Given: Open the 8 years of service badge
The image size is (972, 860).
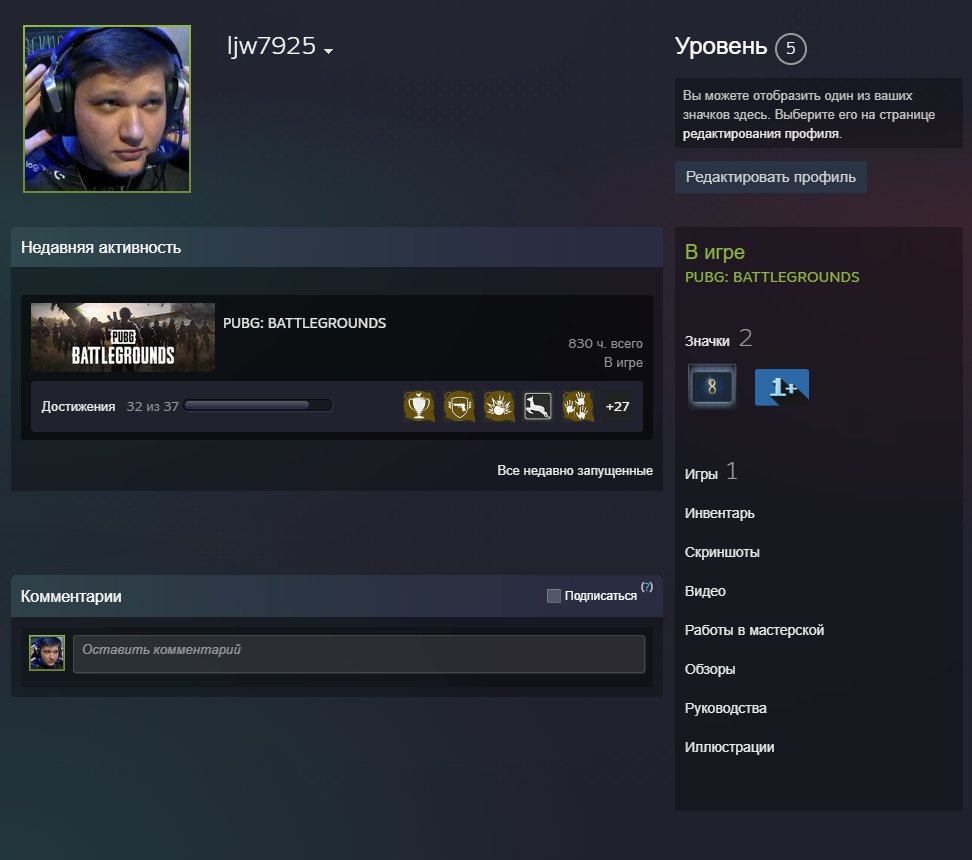Looking at the screenshot, I should point(712,386).
